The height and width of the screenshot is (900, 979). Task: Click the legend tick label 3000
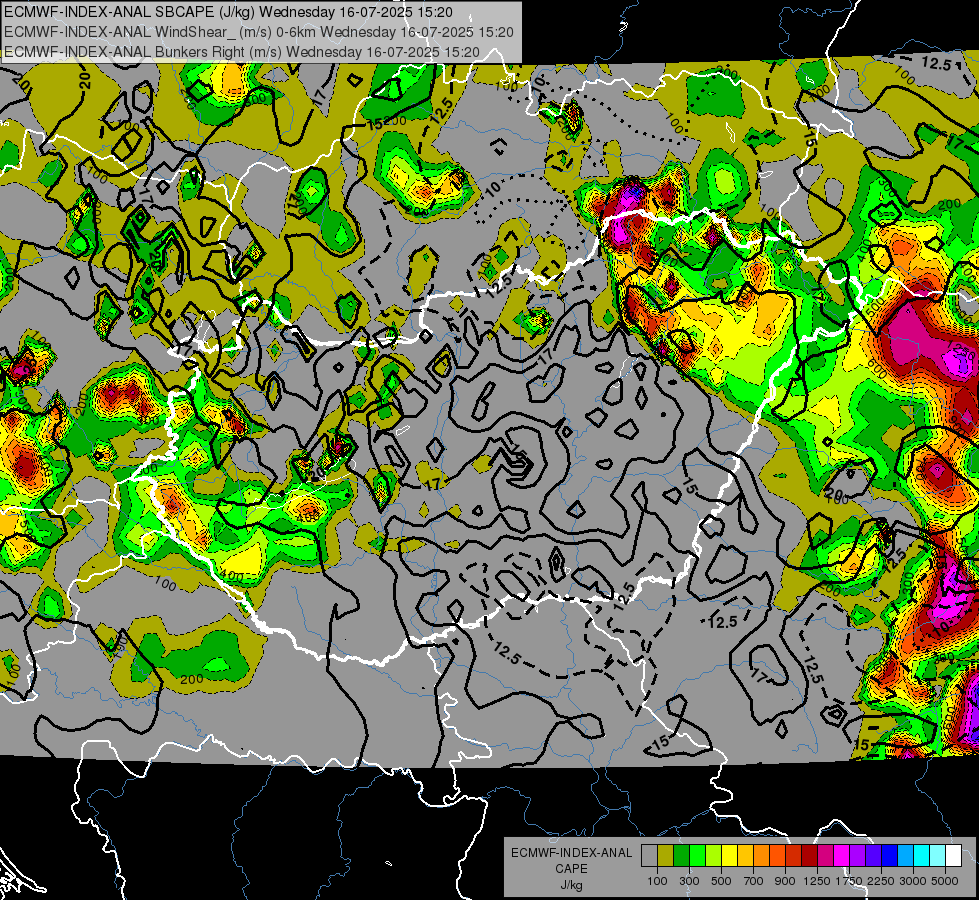913,881
